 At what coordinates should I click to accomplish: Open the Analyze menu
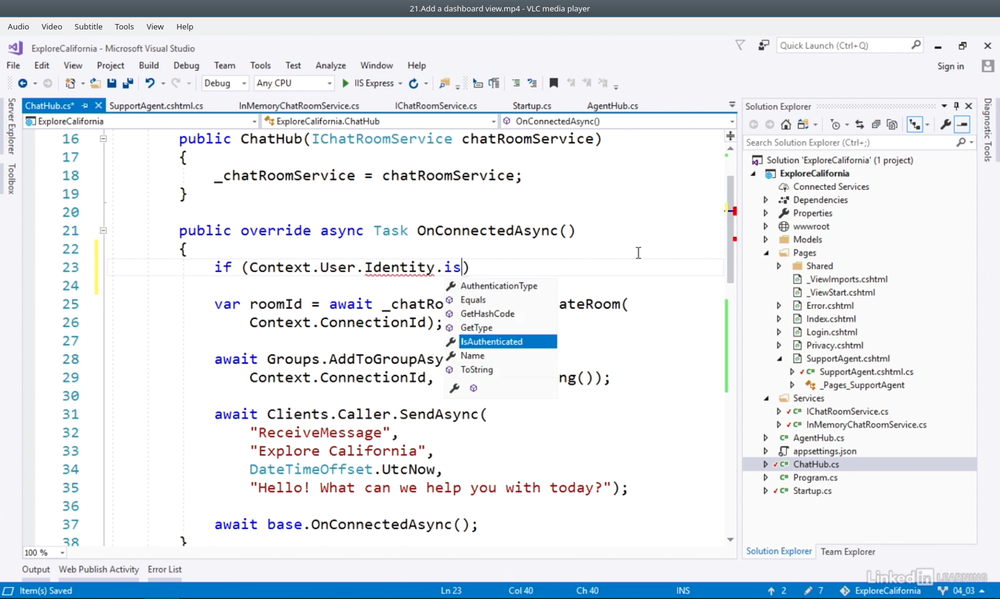330,66
